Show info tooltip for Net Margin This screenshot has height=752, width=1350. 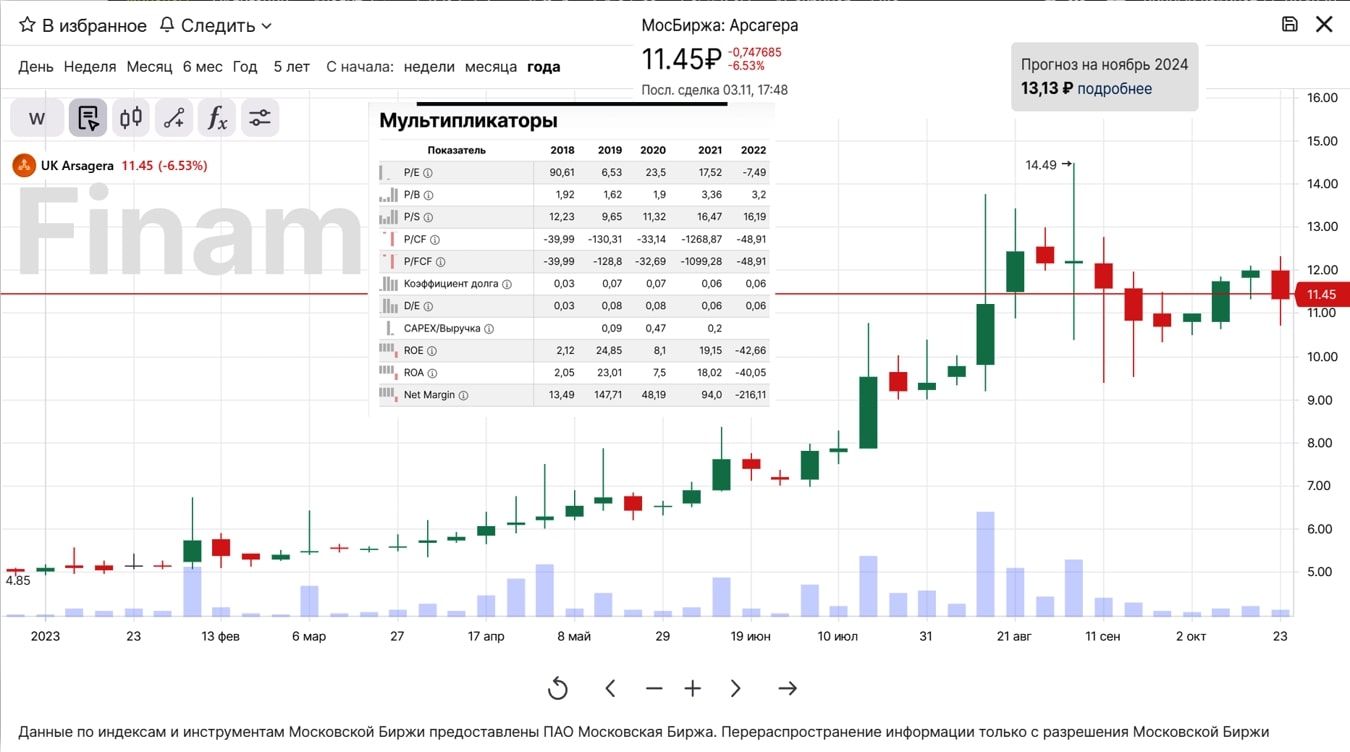(463, 395)
